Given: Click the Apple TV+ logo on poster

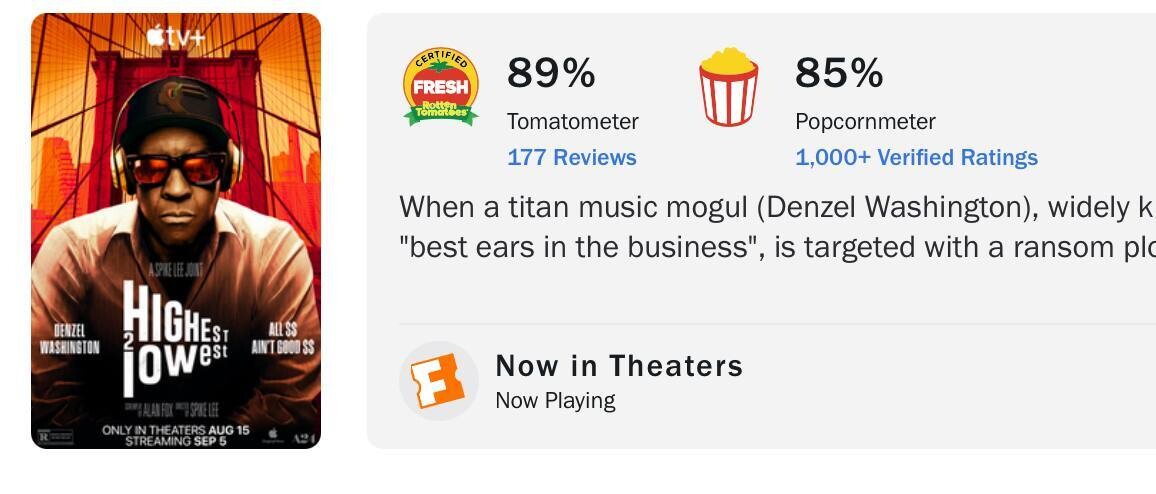Looking at the screenshot, I should [175, 37].
